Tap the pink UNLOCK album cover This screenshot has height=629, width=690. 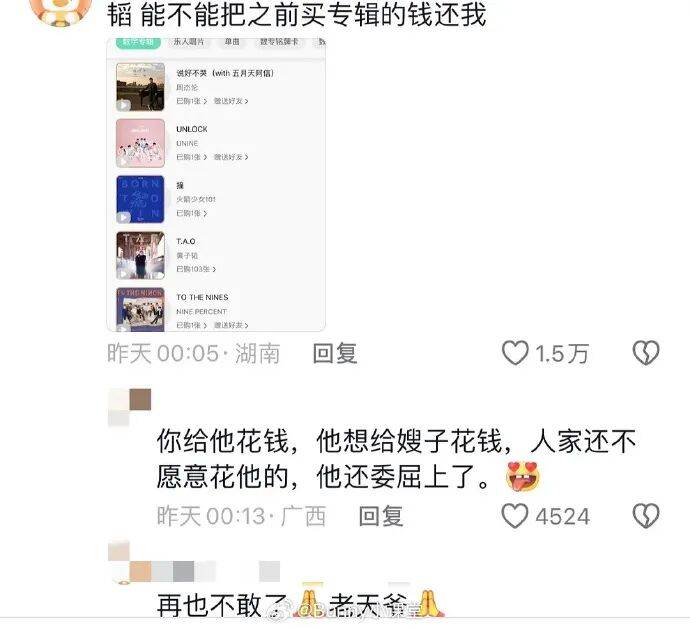[x=140, y=143]
